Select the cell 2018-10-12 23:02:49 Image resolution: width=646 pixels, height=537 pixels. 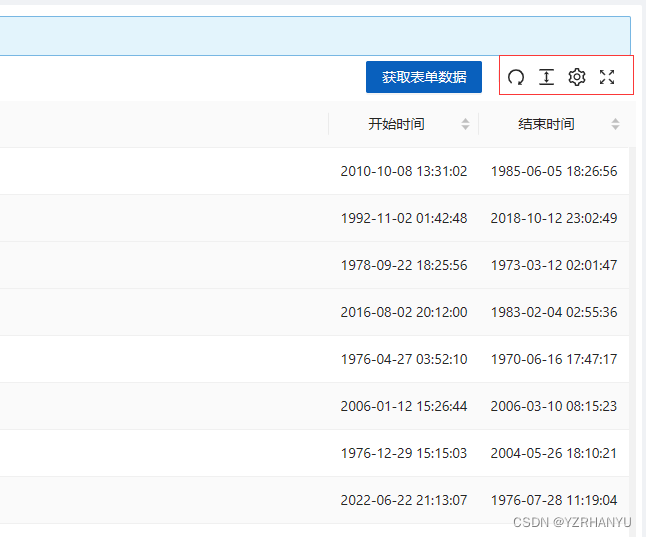click(554, 218)
